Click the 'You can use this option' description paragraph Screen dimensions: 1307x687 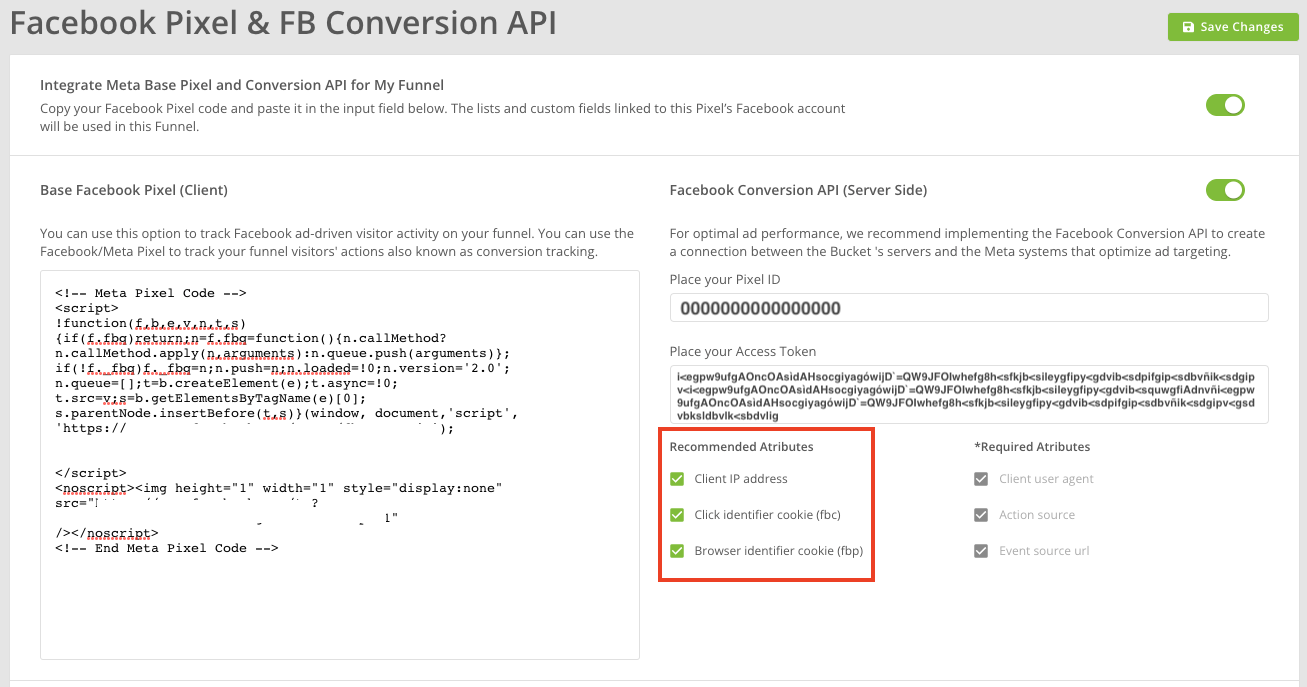click(337, 243)
